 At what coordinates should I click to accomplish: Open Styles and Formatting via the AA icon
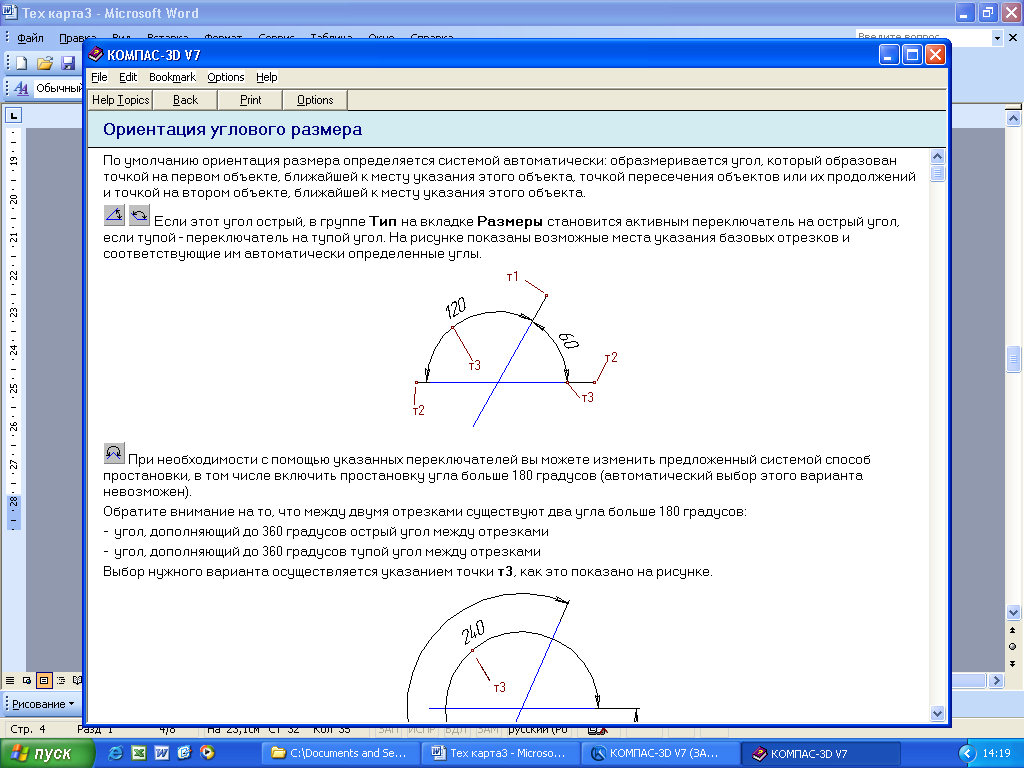20,88
